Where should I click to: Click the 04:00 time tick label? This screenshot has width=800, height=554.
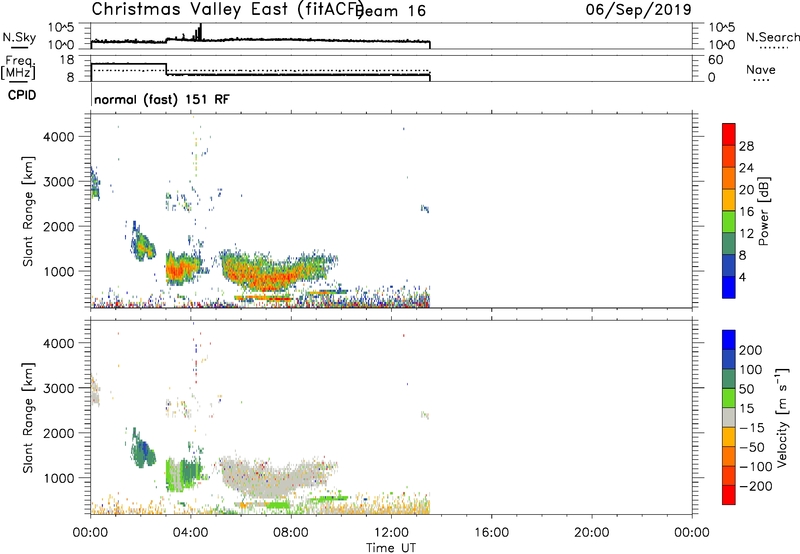click(x=191, y=533)
